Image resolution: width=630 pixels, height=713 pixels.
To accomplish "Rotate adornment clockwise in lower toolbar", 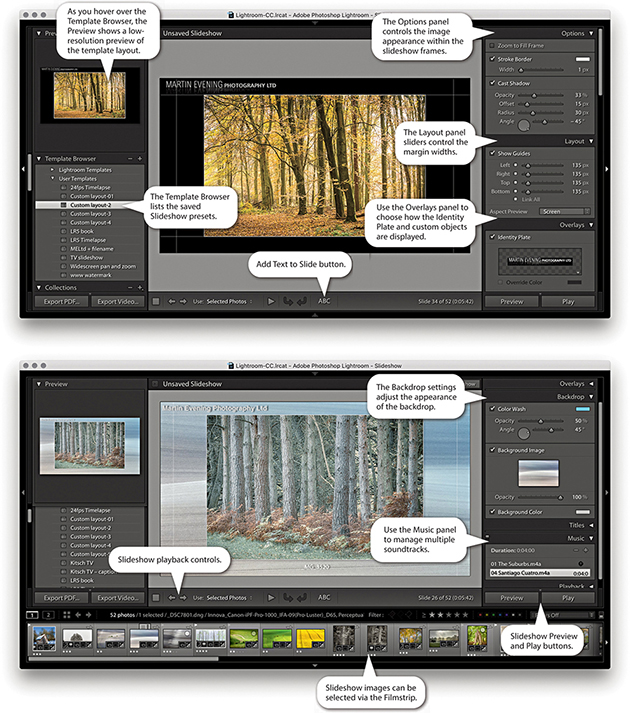I will [x=302, y=598].
